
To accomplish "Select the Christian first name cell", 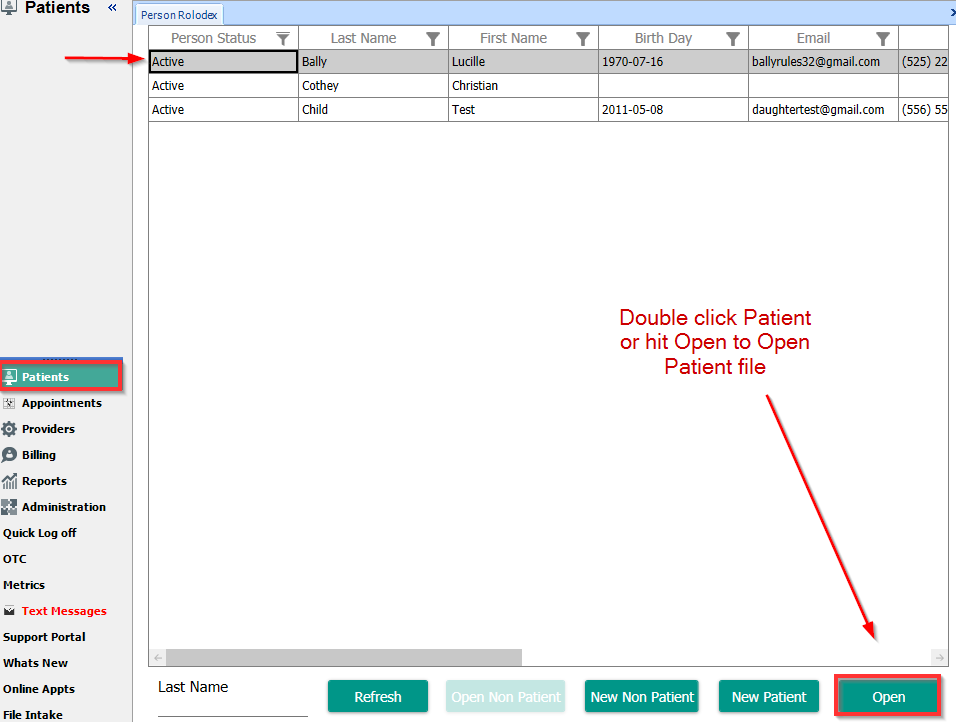I will coord(523,85).
